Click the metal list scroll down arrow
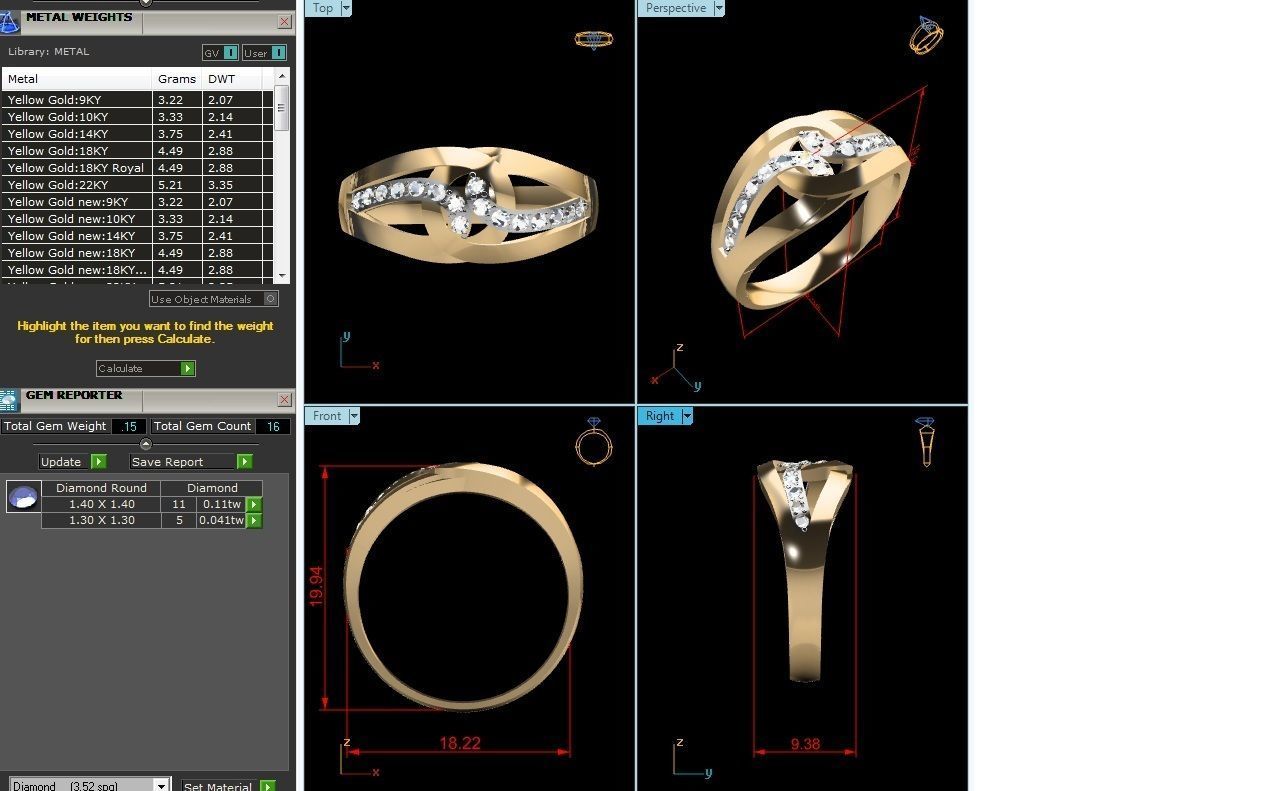1274x791 pixels. [282, 275]
